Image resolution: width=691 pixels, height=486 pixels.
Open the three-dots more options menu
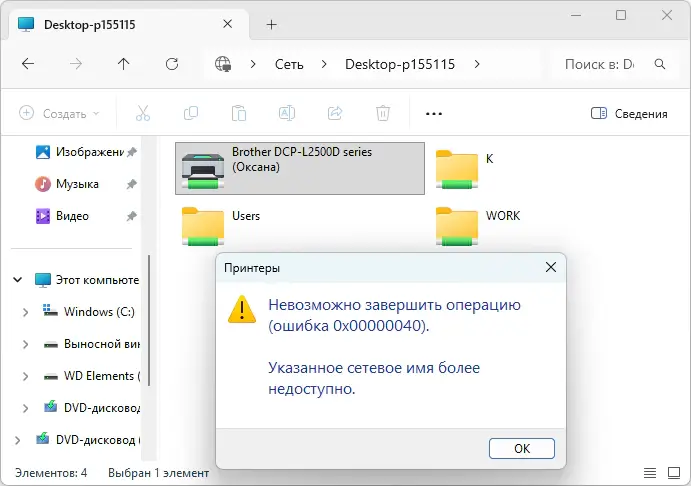(x=434, y=114)
